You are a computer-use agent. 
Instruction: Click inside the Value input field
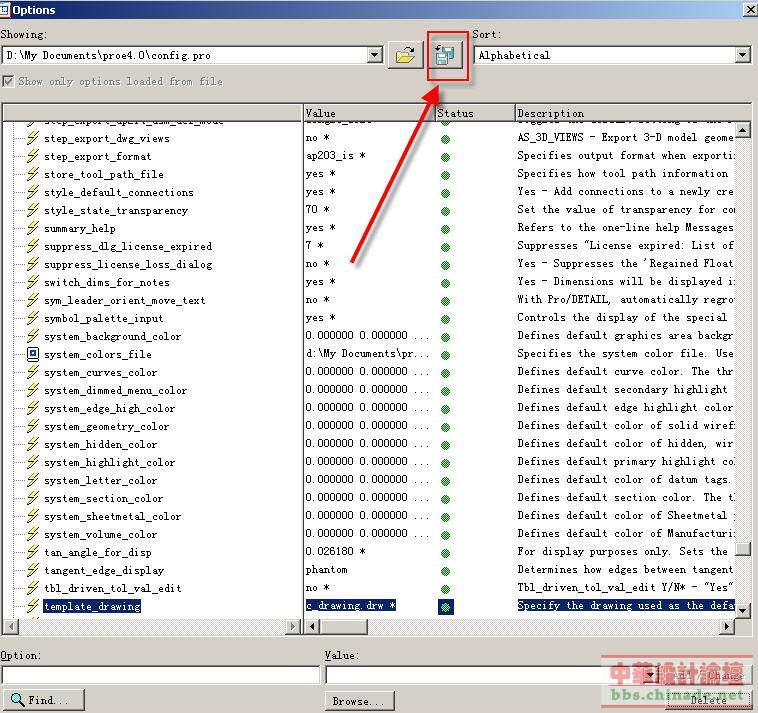click(483, 675)
